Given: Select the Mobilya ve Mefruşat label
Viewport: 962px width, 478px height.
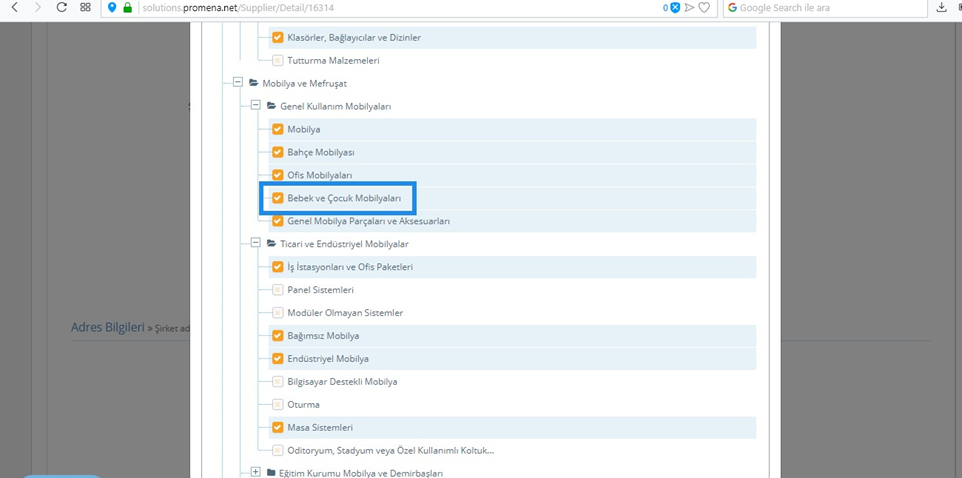Looking at the screenshot, I should pos(306,83).
